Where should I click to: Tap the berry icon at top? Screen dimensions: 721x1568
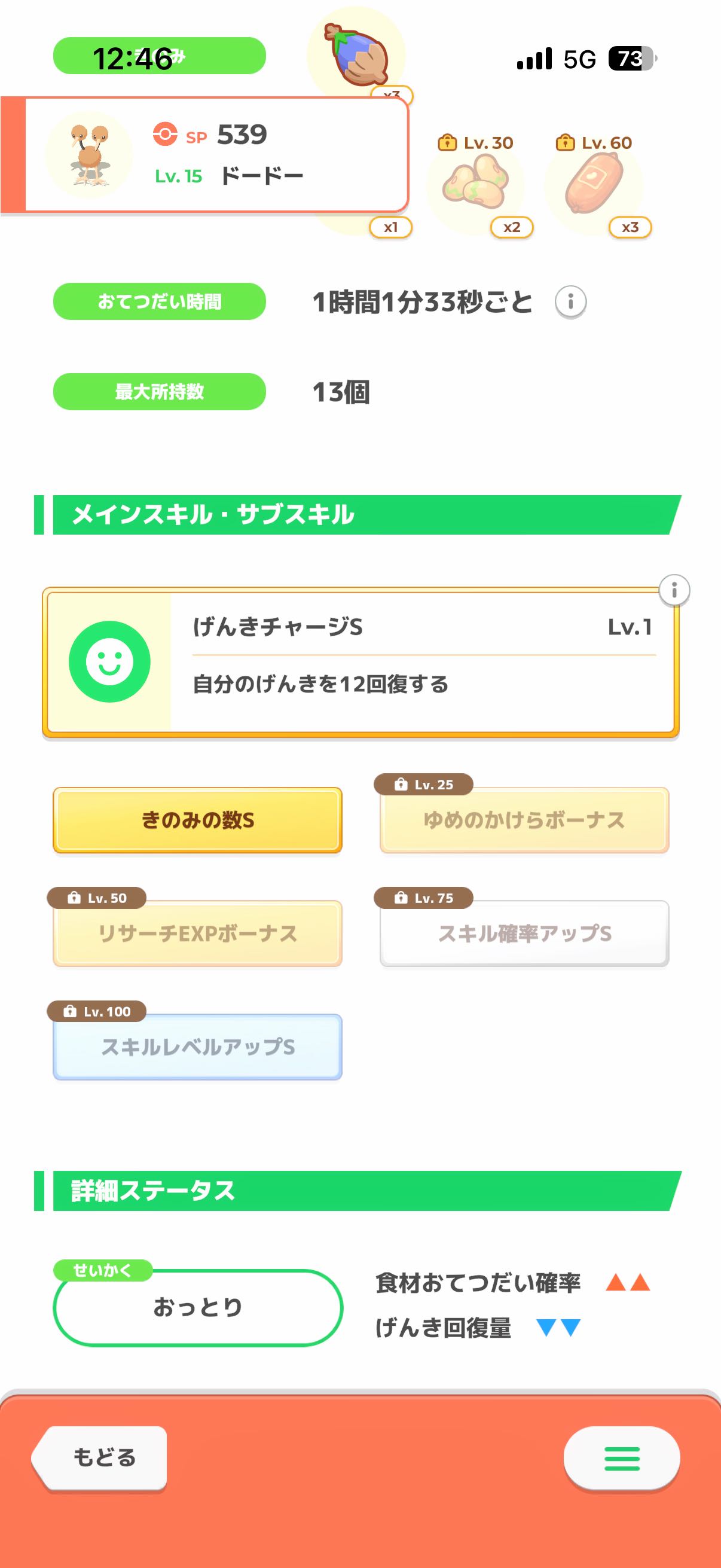click(356, 55)
